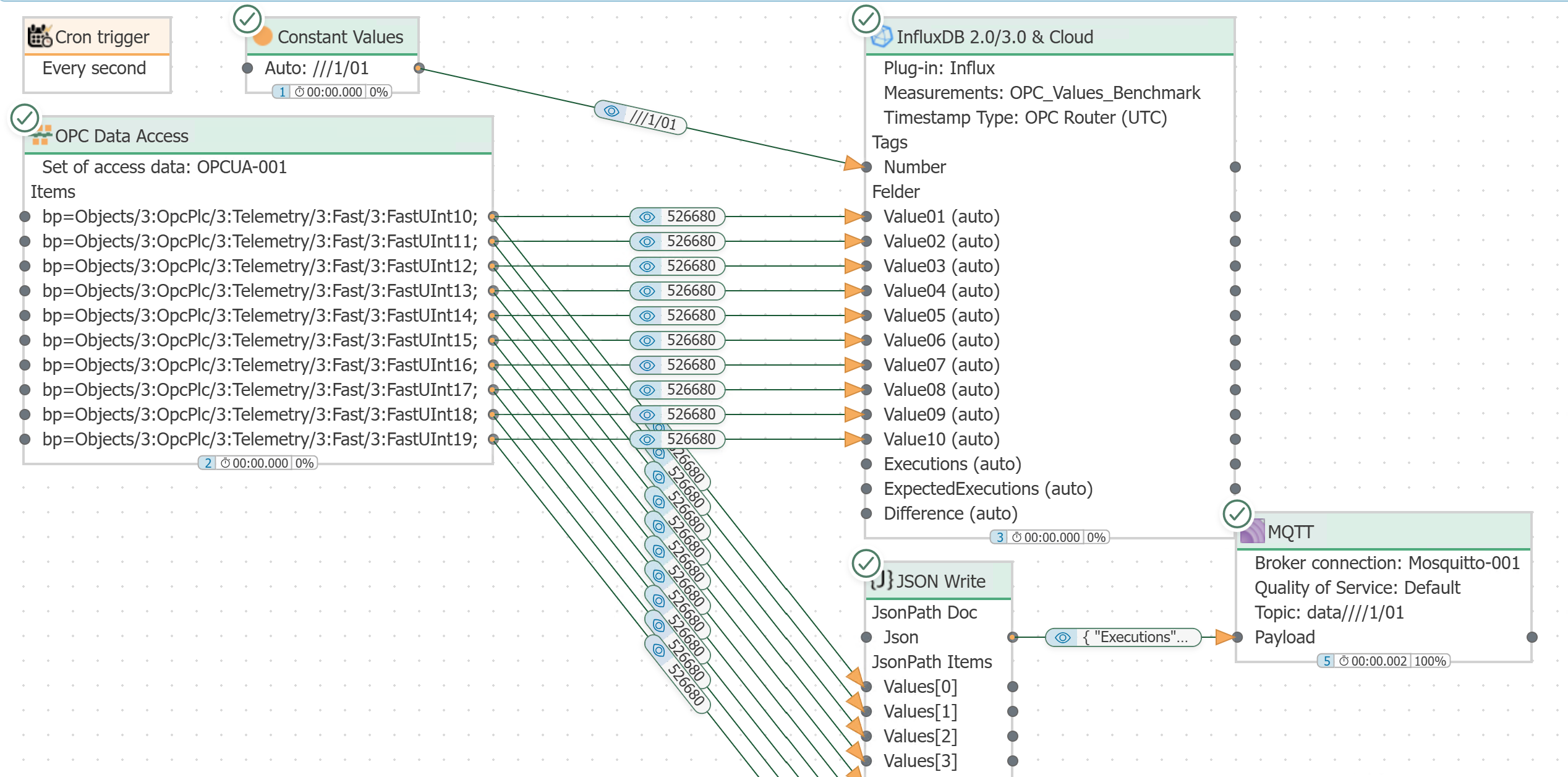Click the OPC Data Access execution status badge
The image size is (1568, 777).
258,463
